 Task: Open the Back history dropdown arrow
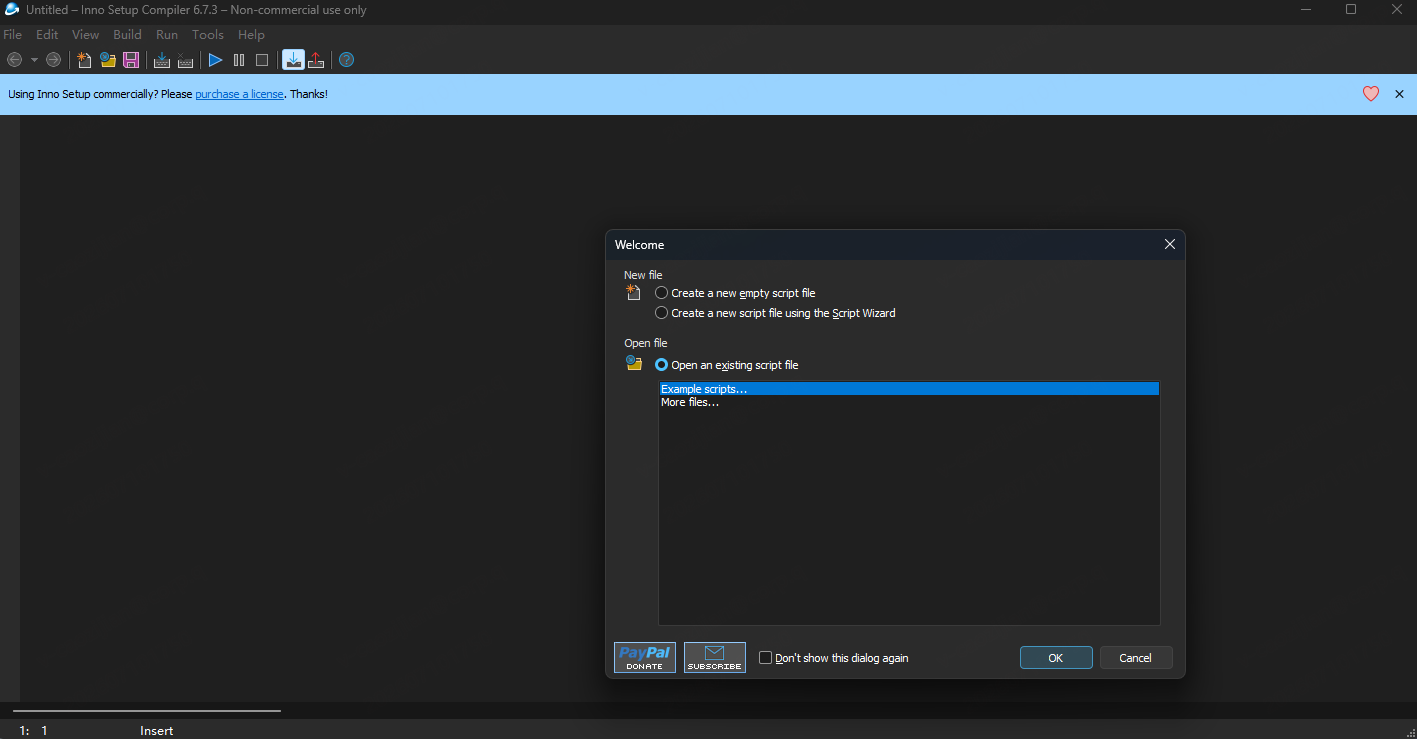coord(34,60)
